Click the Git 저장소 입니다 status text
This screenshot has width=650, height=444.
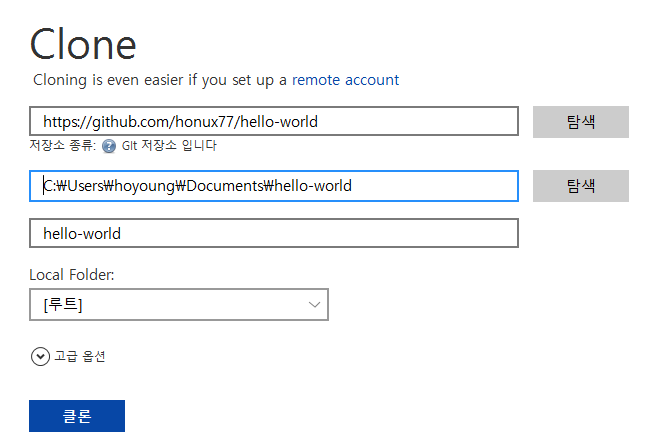[169, 146]
